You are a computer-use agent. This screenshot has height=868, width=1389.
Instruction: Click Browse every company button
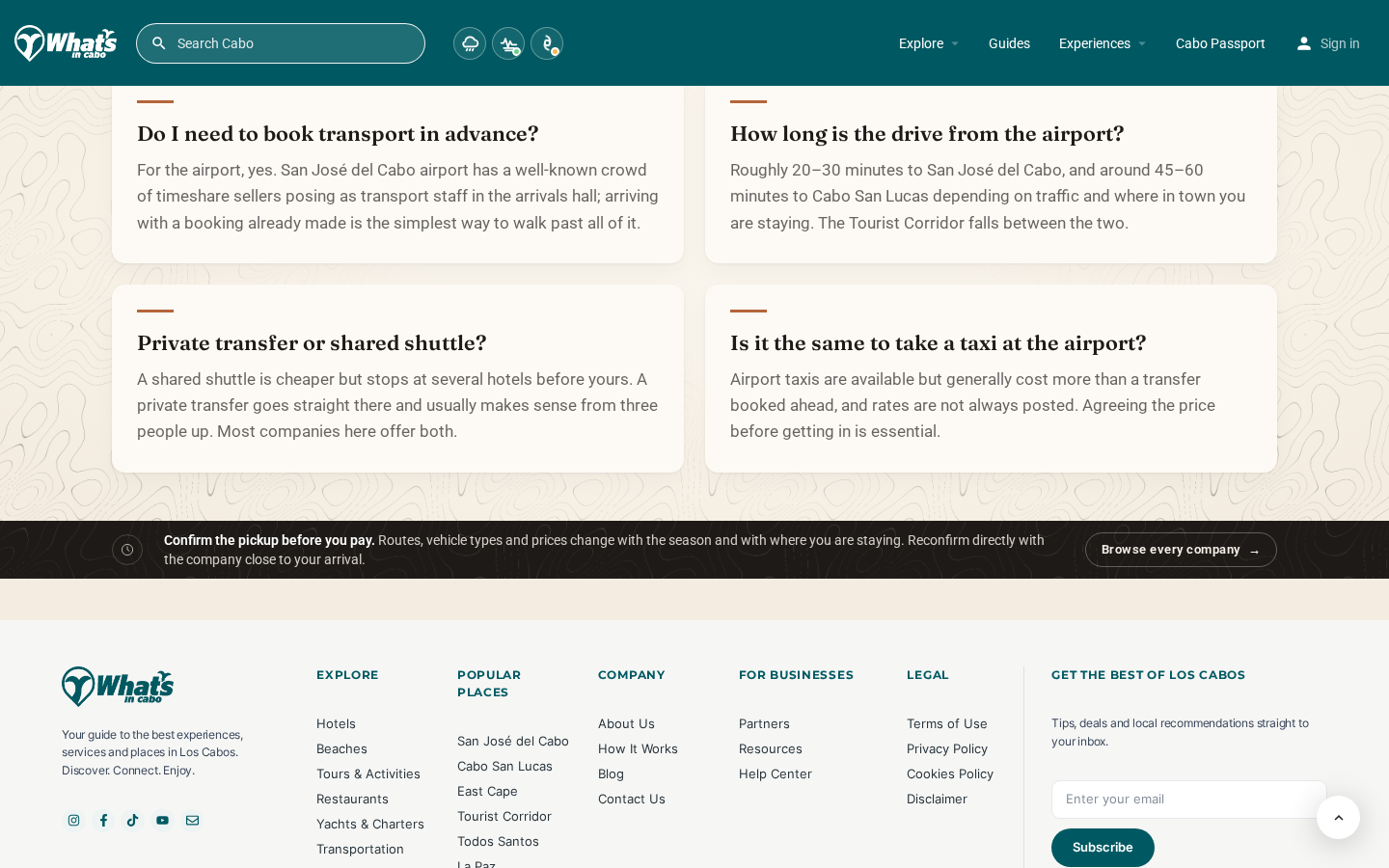pos(1181,550)
